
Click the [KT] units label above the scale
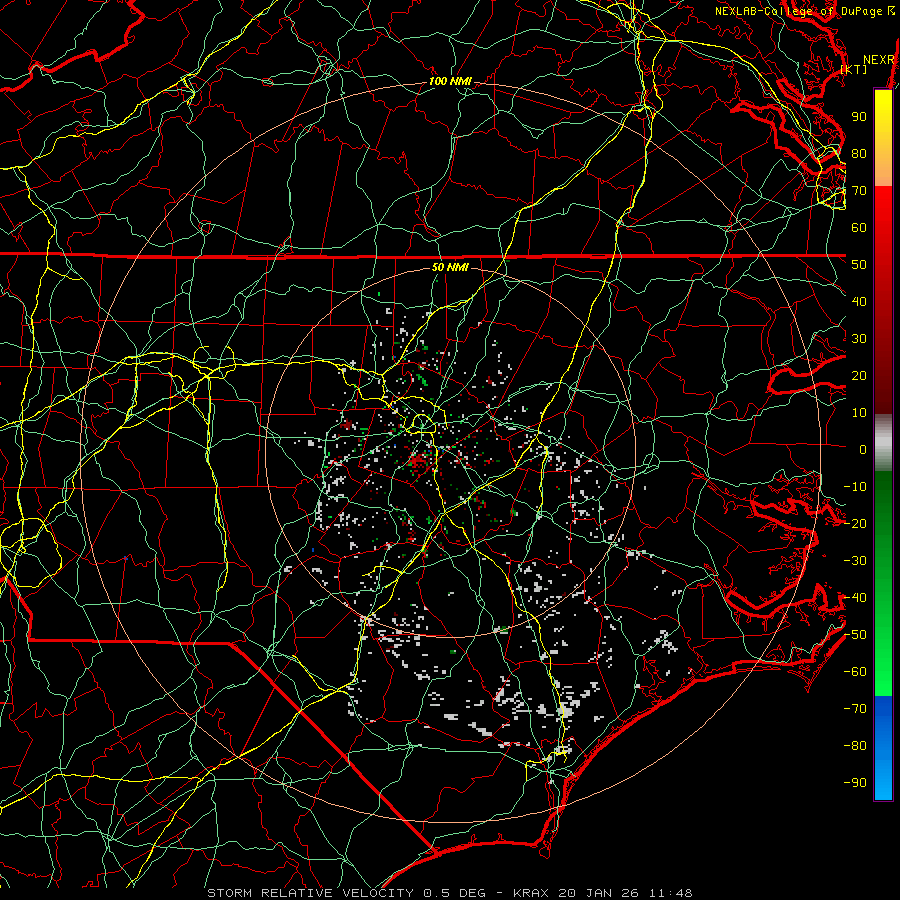854,69
